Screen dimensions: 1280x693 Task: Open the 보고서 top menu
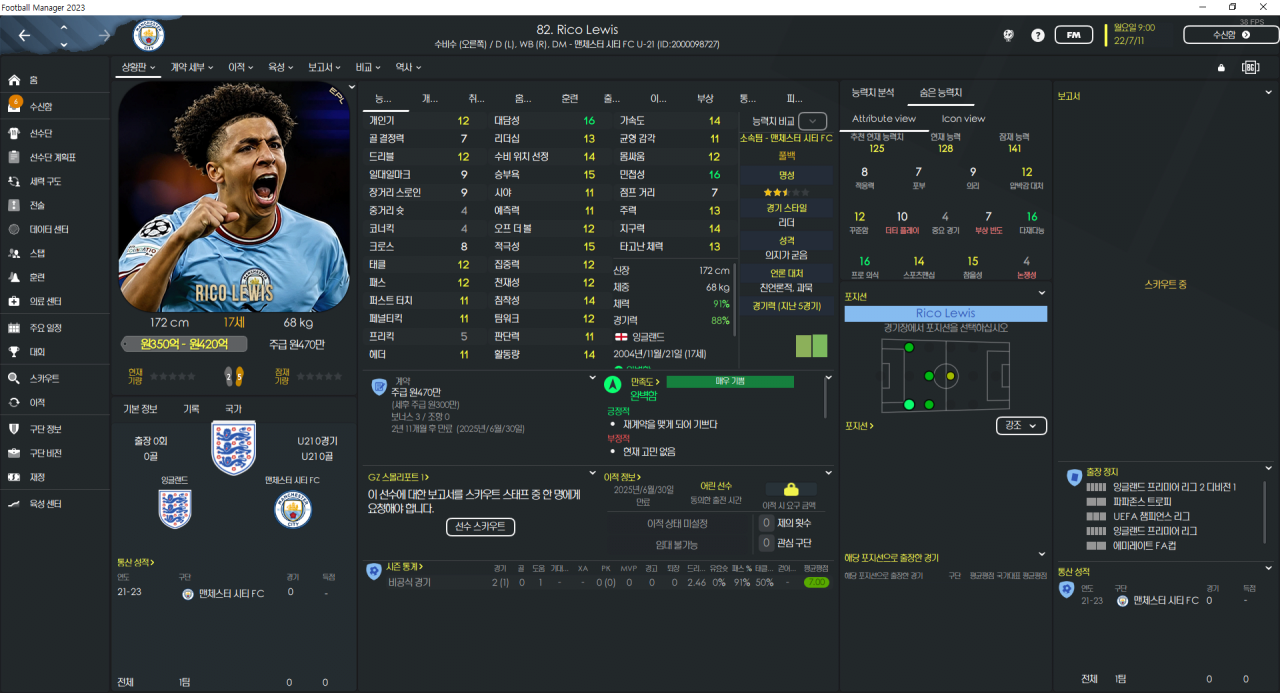coord(325,67)
